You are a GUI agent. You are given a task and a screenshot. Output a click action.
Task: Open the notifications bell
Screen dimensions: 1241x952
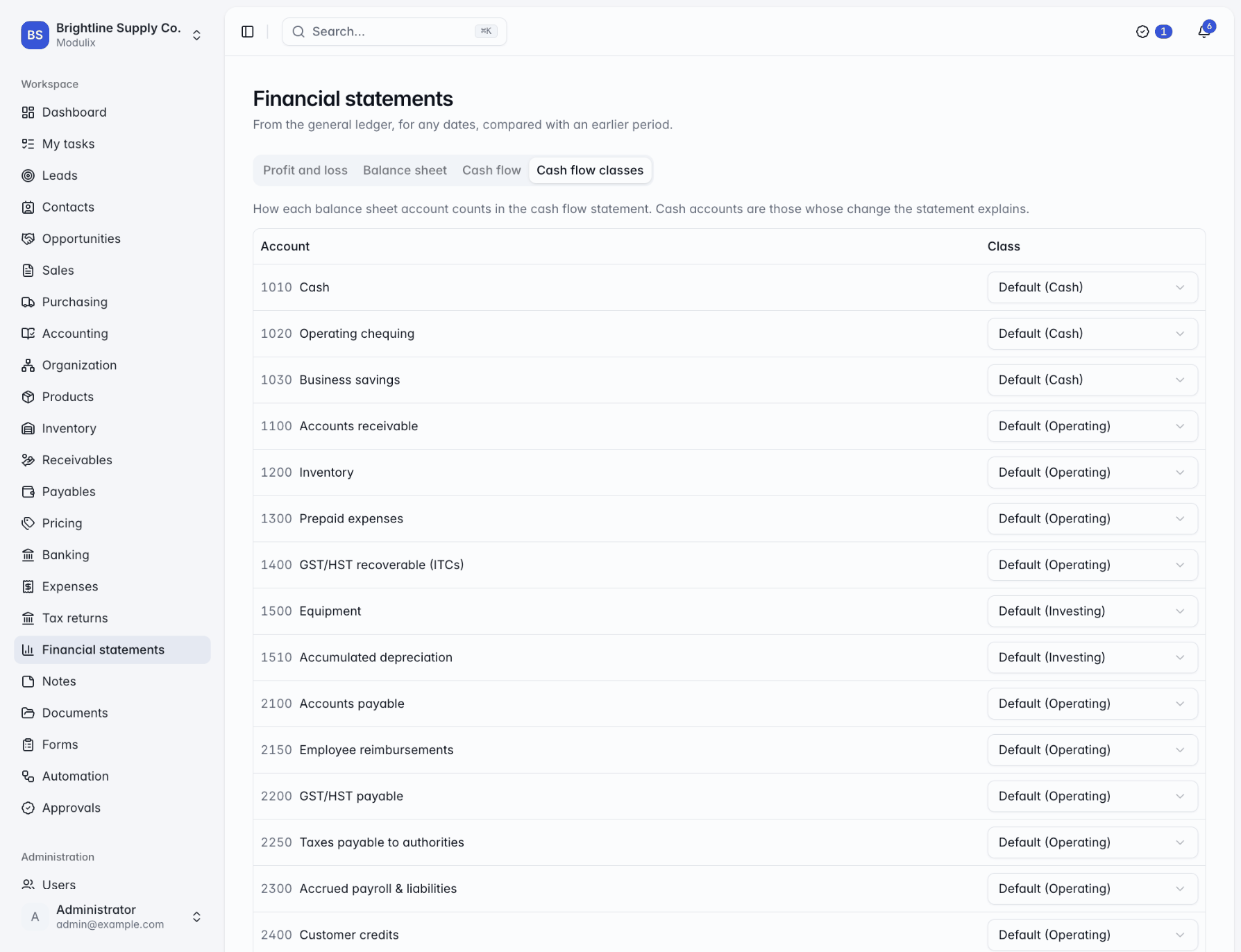pos(1204,31)
